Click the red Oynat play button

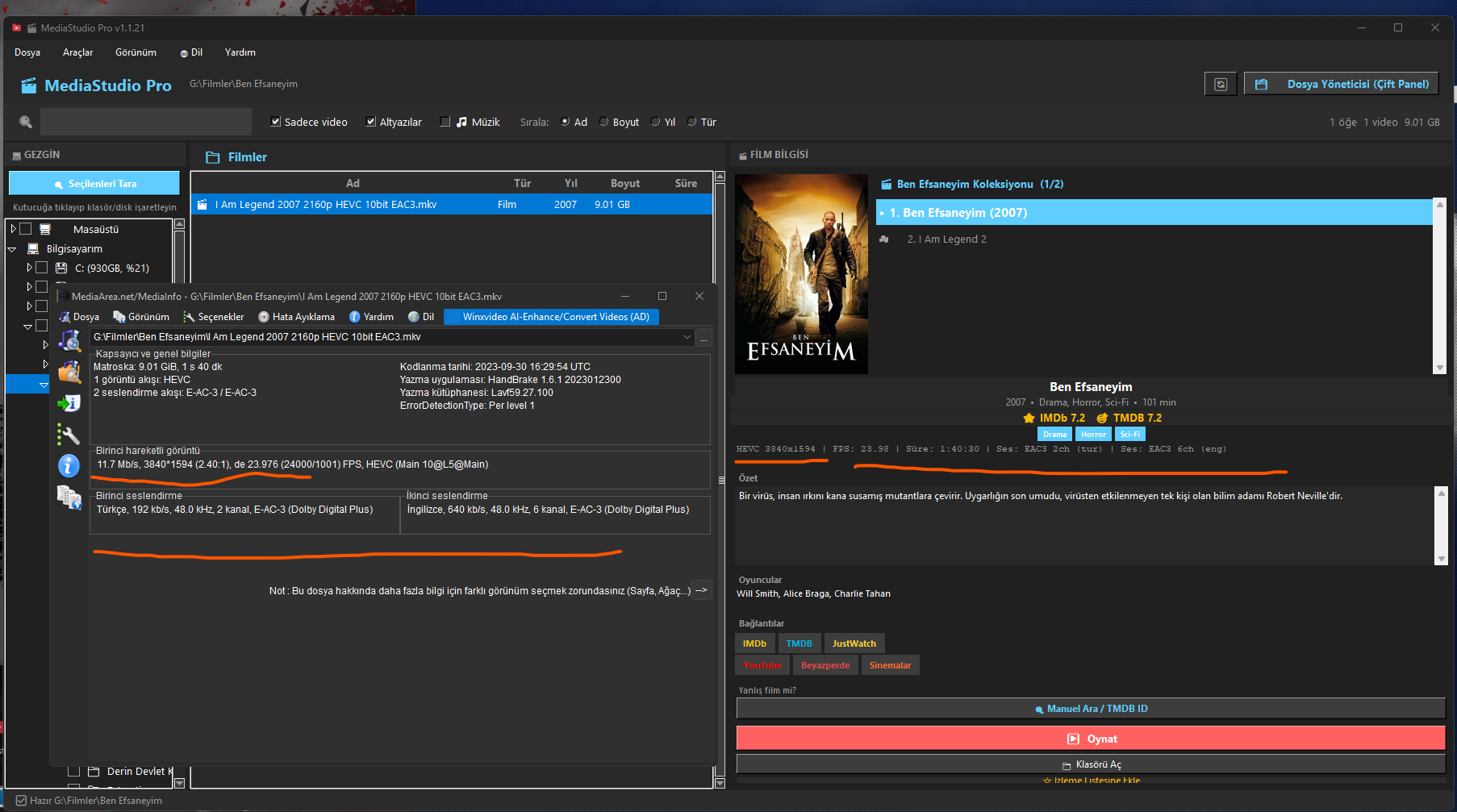[1091, 739]
